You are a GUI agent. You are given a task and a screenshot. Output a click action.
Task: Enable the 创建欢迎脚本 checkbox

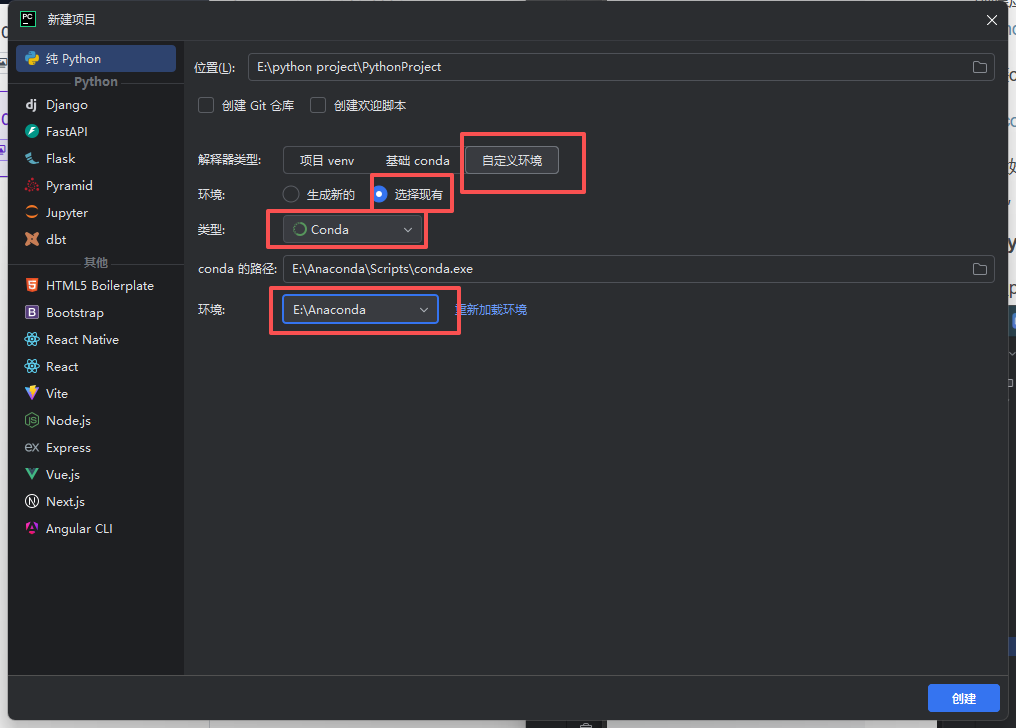[x=318, y=105]
